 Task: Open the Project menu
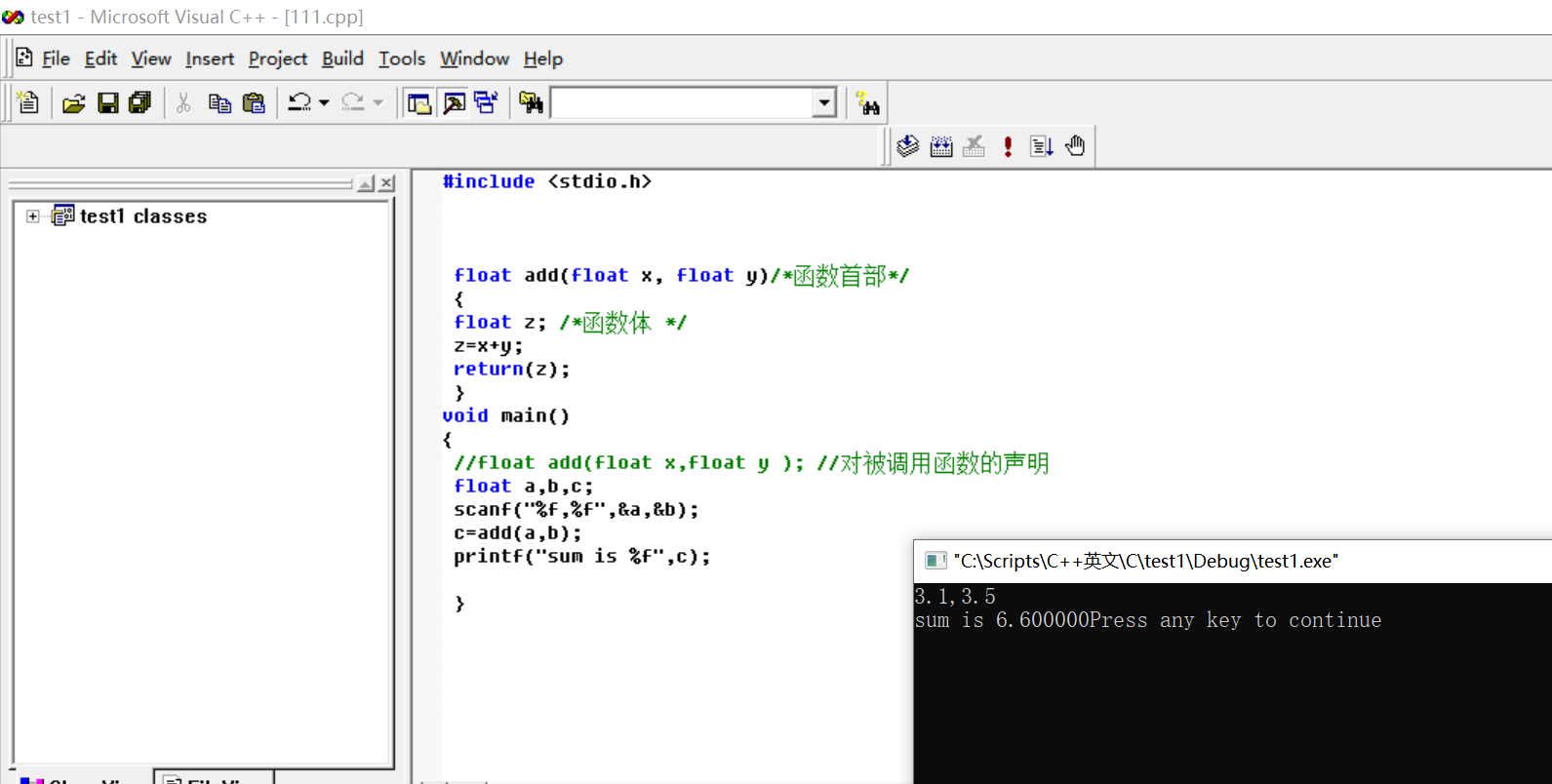278,59
